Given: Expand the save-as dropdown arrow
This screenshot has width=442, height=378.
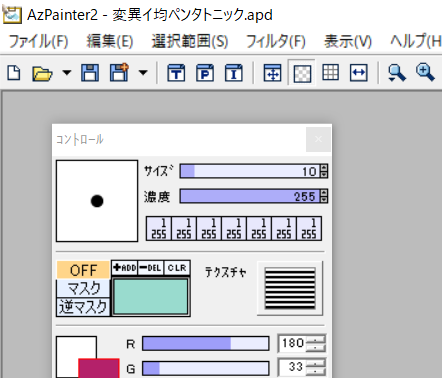Looking at the screenshot, I should [x=143, y=72].
